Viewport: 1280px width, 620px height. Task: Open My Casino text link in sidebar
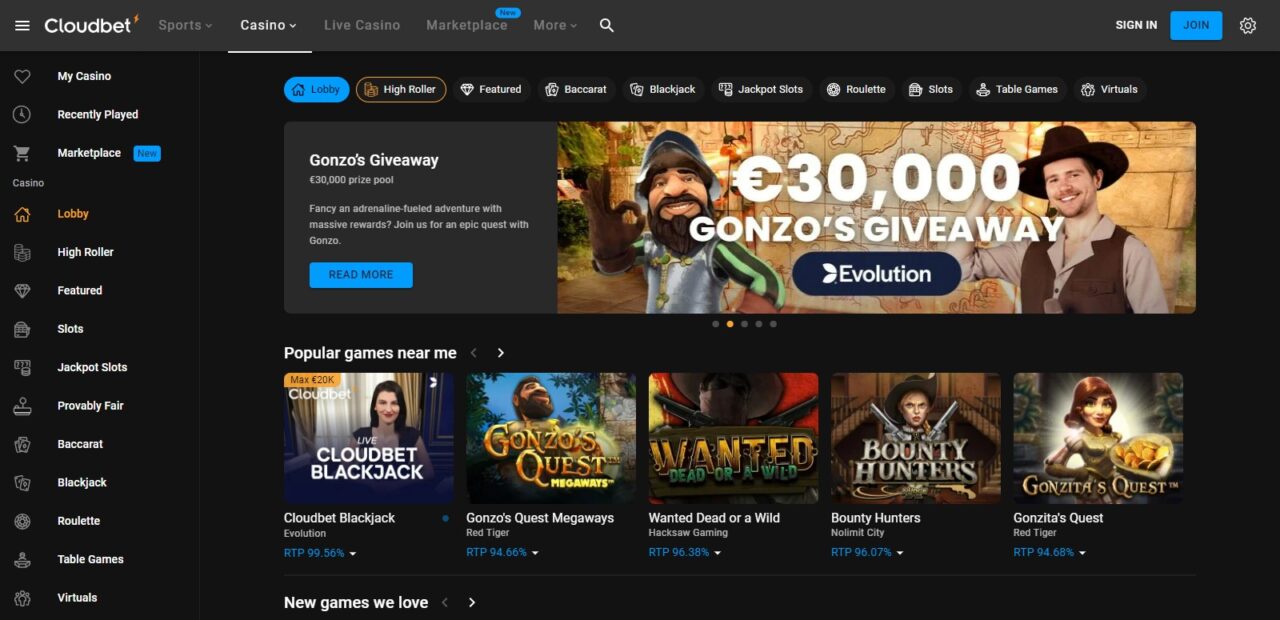[x=84, y=76]
